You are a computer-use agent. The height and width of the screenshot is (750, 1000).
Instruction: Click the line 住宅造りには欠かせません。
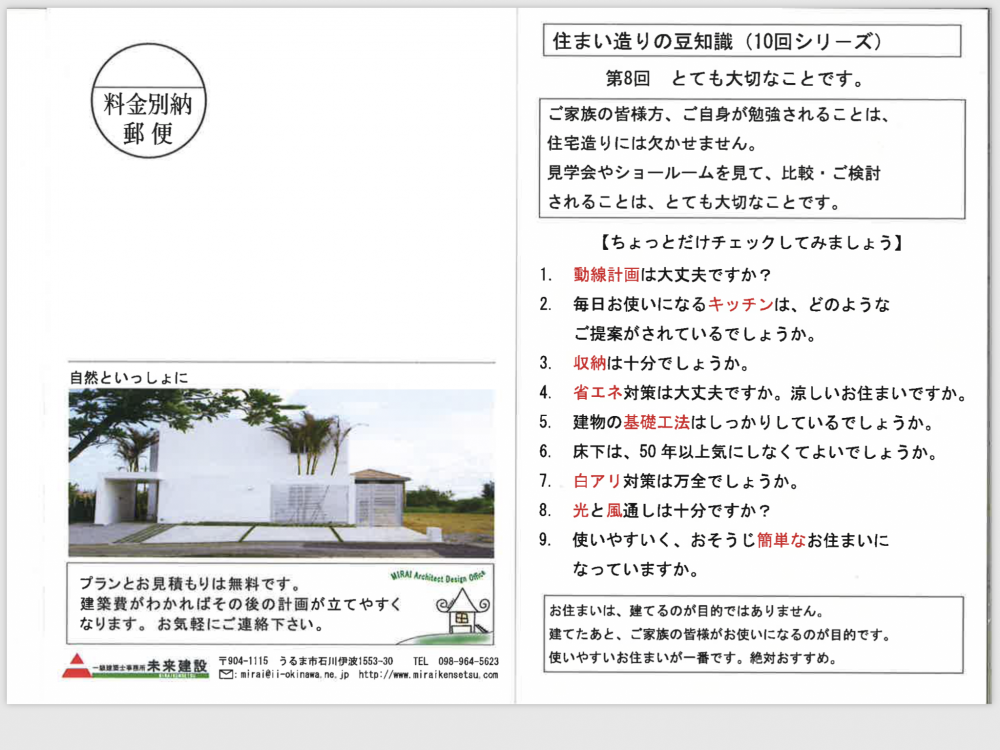[x=653, y=143]
